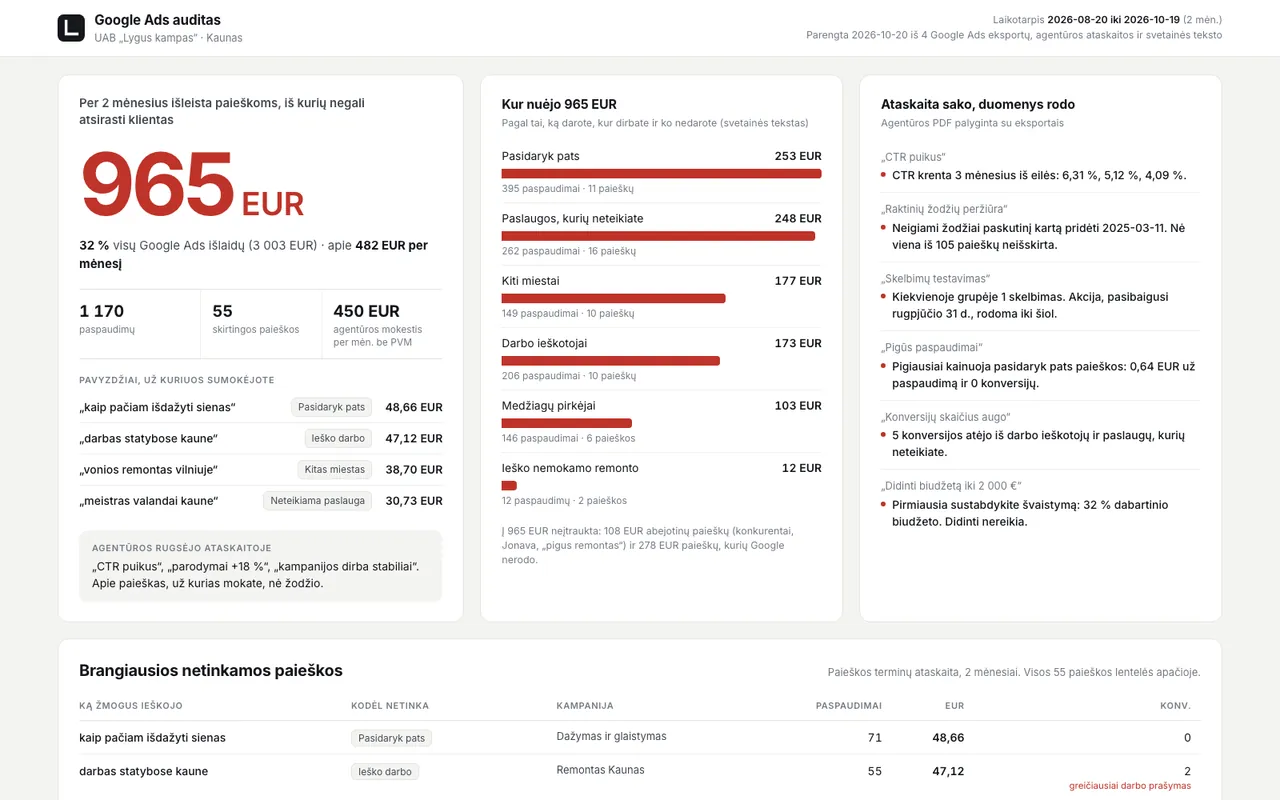Screen dimensions: 1280x800
Task: Click the greičiausiai darbo prašymas note
Action: (1130, 786)
